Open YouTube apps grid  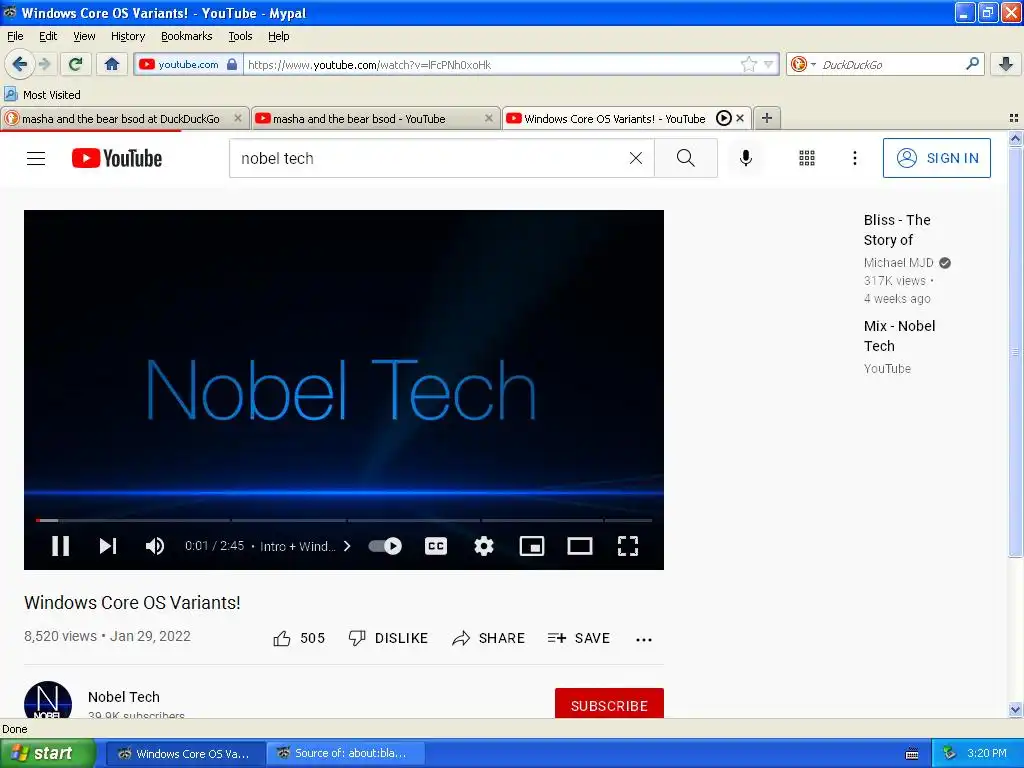[x=807, y=158]
